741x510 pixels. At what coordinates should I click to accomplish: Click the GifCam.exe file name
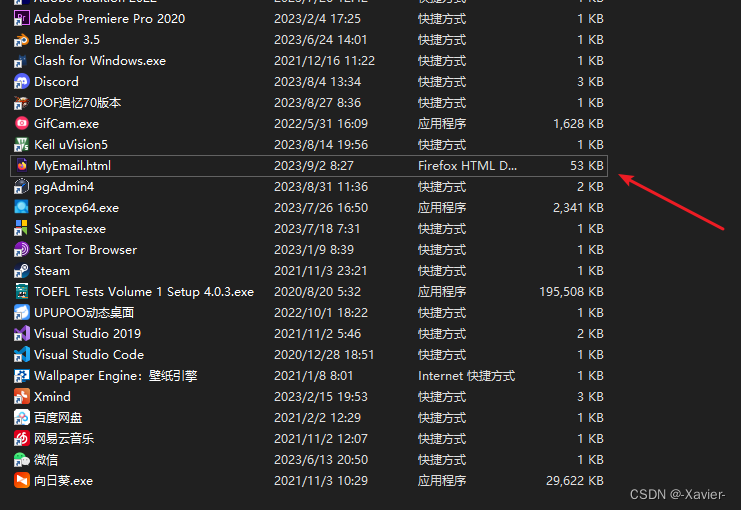point(67,124)
